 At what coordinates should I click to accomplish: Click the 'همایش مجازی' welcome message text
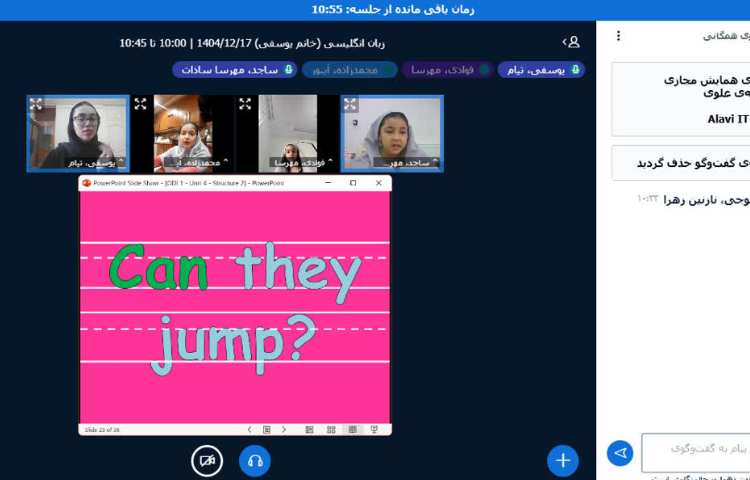click(702, 80)
